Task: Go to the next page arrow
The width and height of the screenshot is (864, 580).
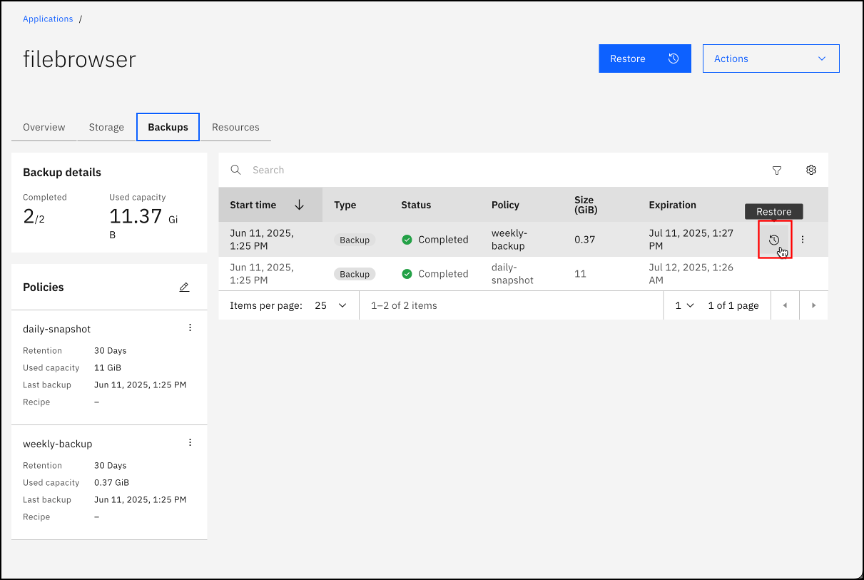Action: [813, 305]
